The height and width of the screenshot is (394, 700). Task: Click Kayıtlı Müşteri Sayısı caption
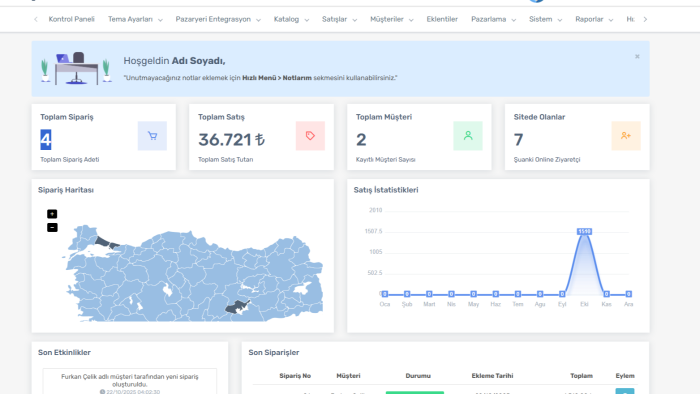point(386,159)
